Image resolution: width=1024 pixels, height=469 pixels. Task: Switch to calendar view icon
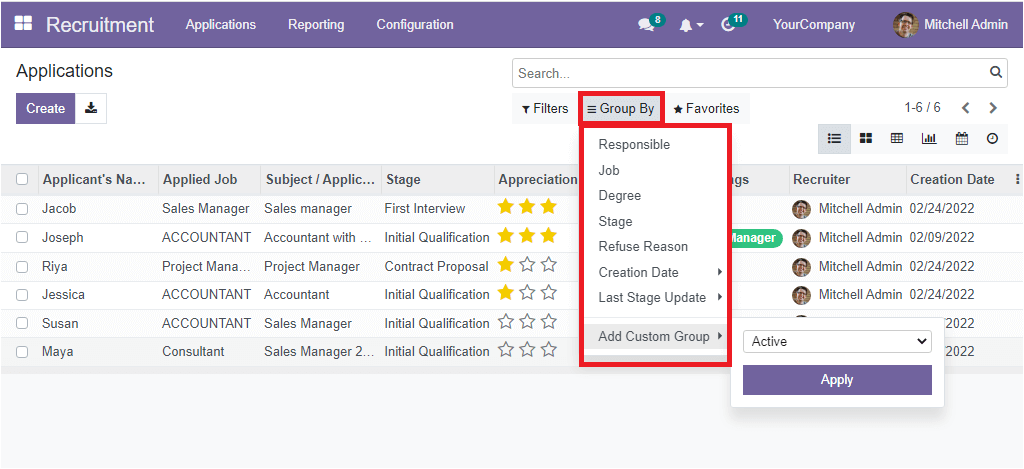tap(961, 139)
